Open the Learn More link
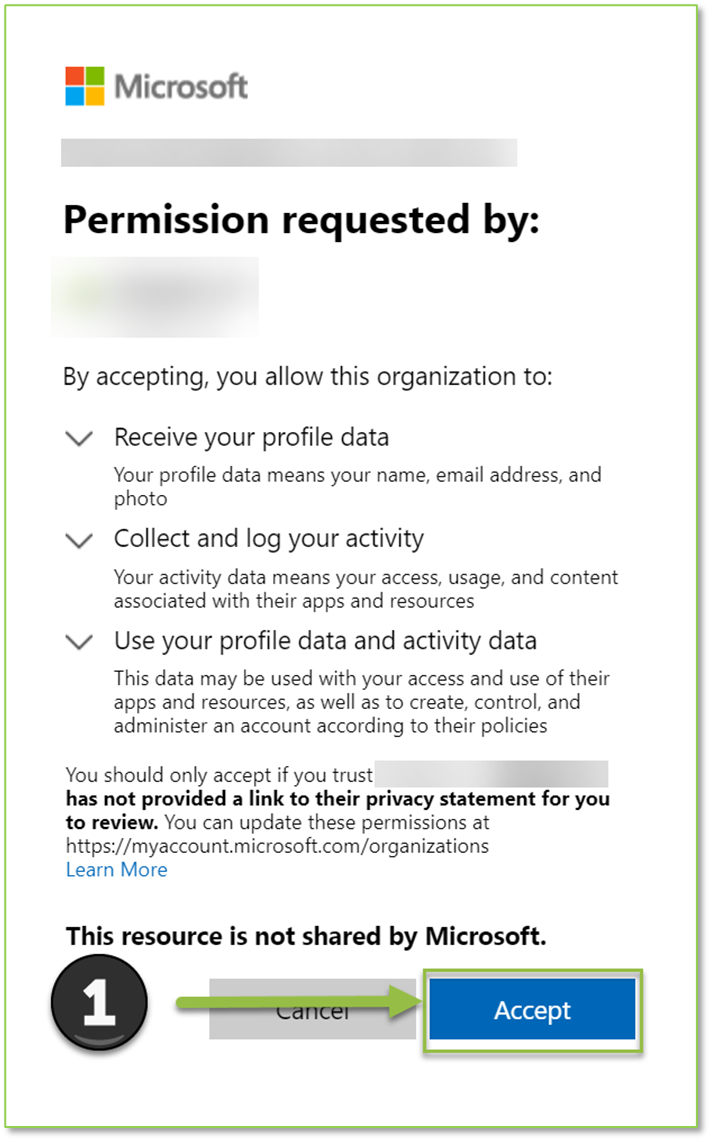The image size is (711, 1141). tap(116, 869)
